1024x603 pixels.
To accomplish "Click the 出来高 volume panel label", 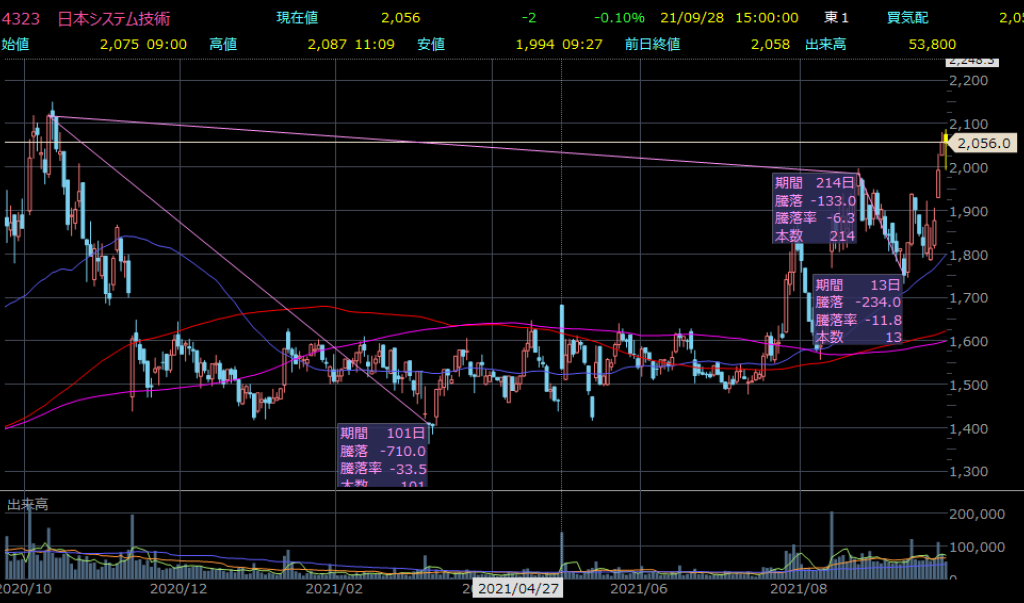I will pos(28,505).
